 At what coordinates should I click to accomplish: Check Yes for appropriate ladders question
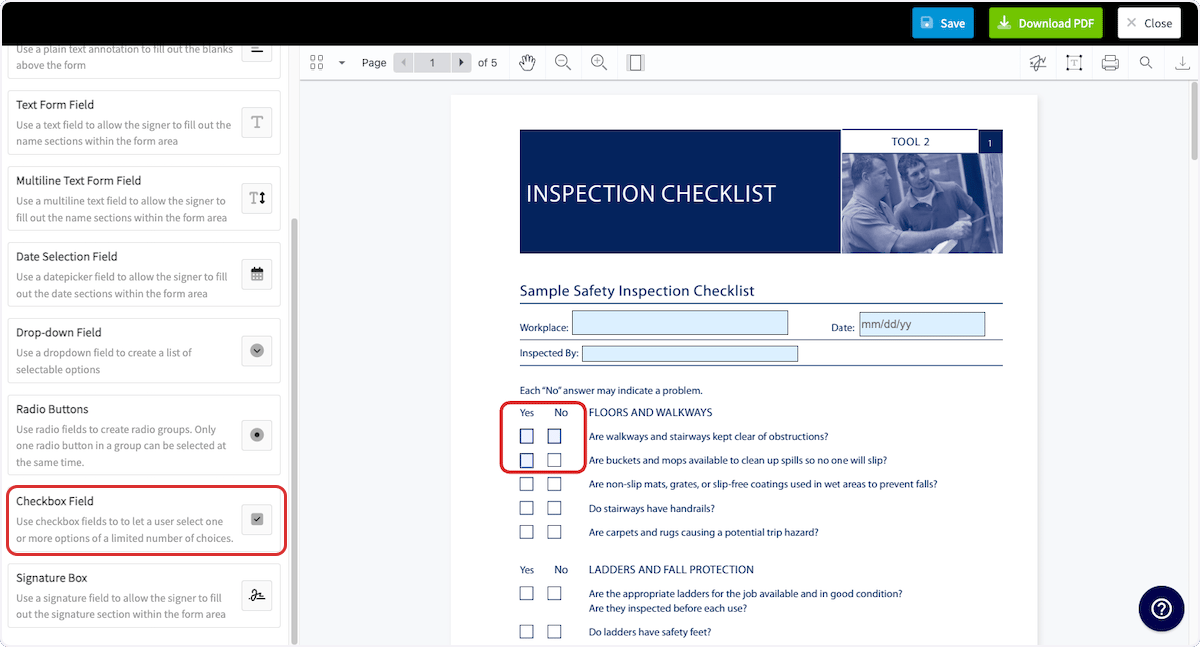(526, 593)
